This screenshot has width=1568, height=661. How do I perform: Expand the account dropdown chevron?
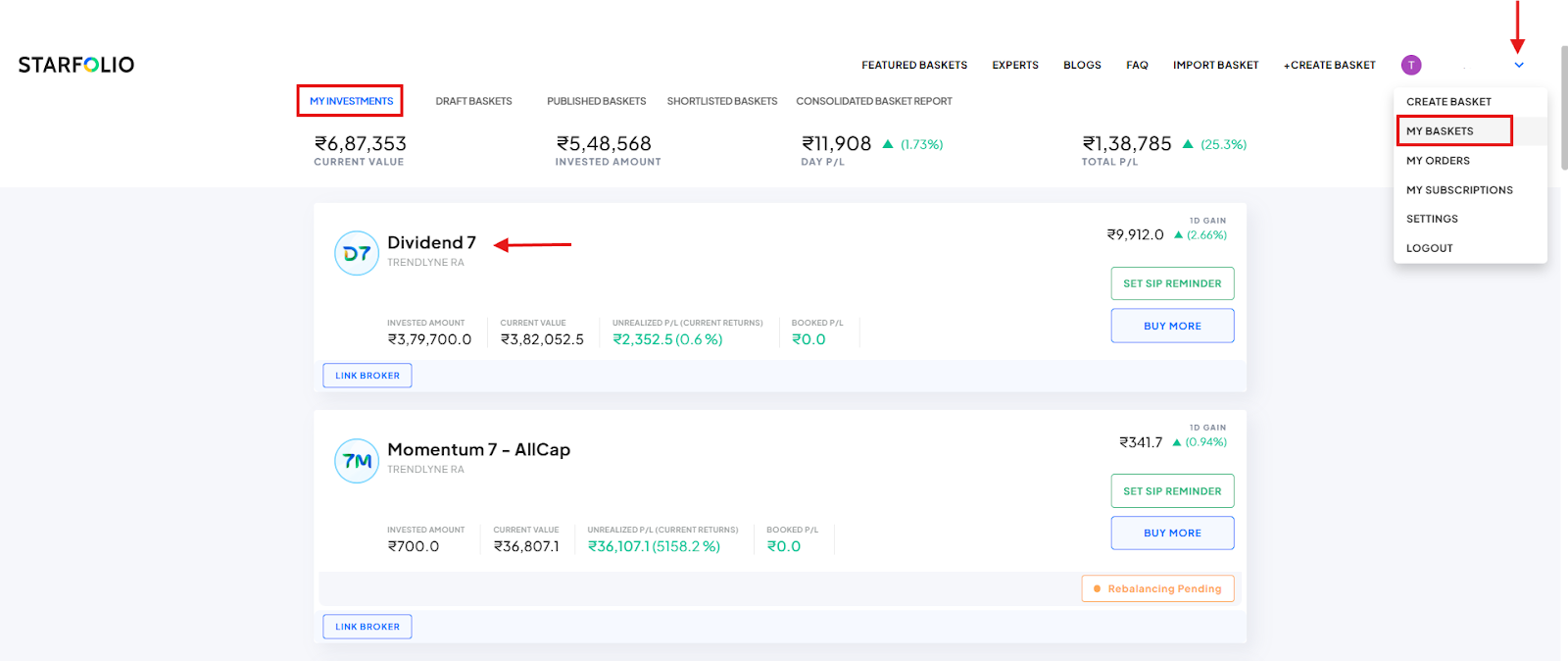coord(1519,65)
